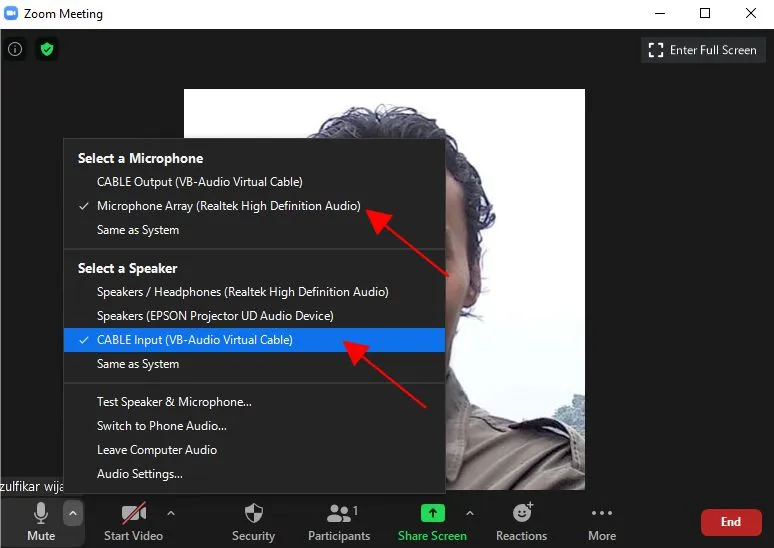
Task: Expand share options arrow next to Share Screen
Action: point(470,513)
